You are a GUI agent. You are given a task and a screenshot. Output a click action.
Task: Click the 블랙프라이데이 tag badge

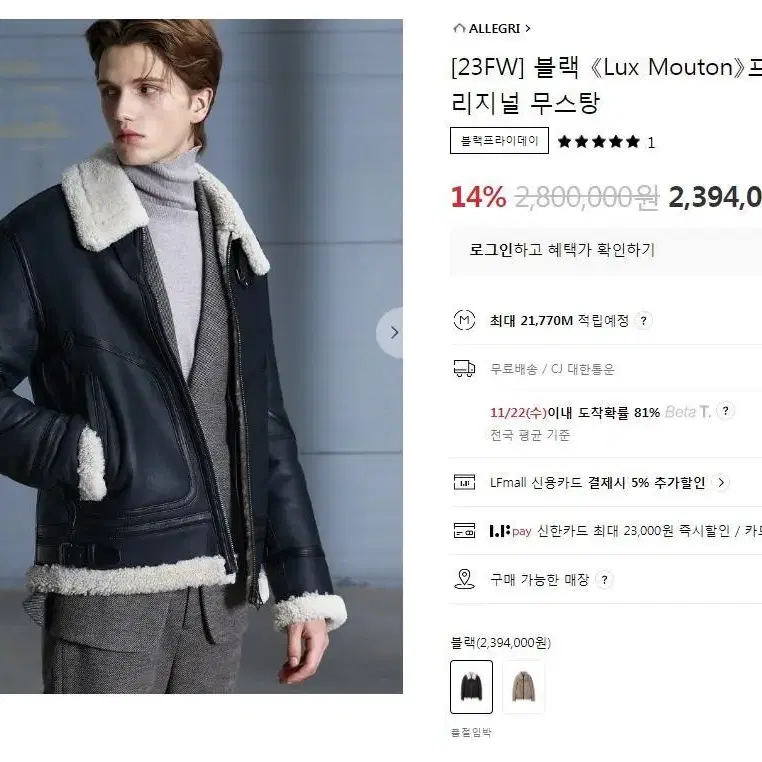coord(499,140)
